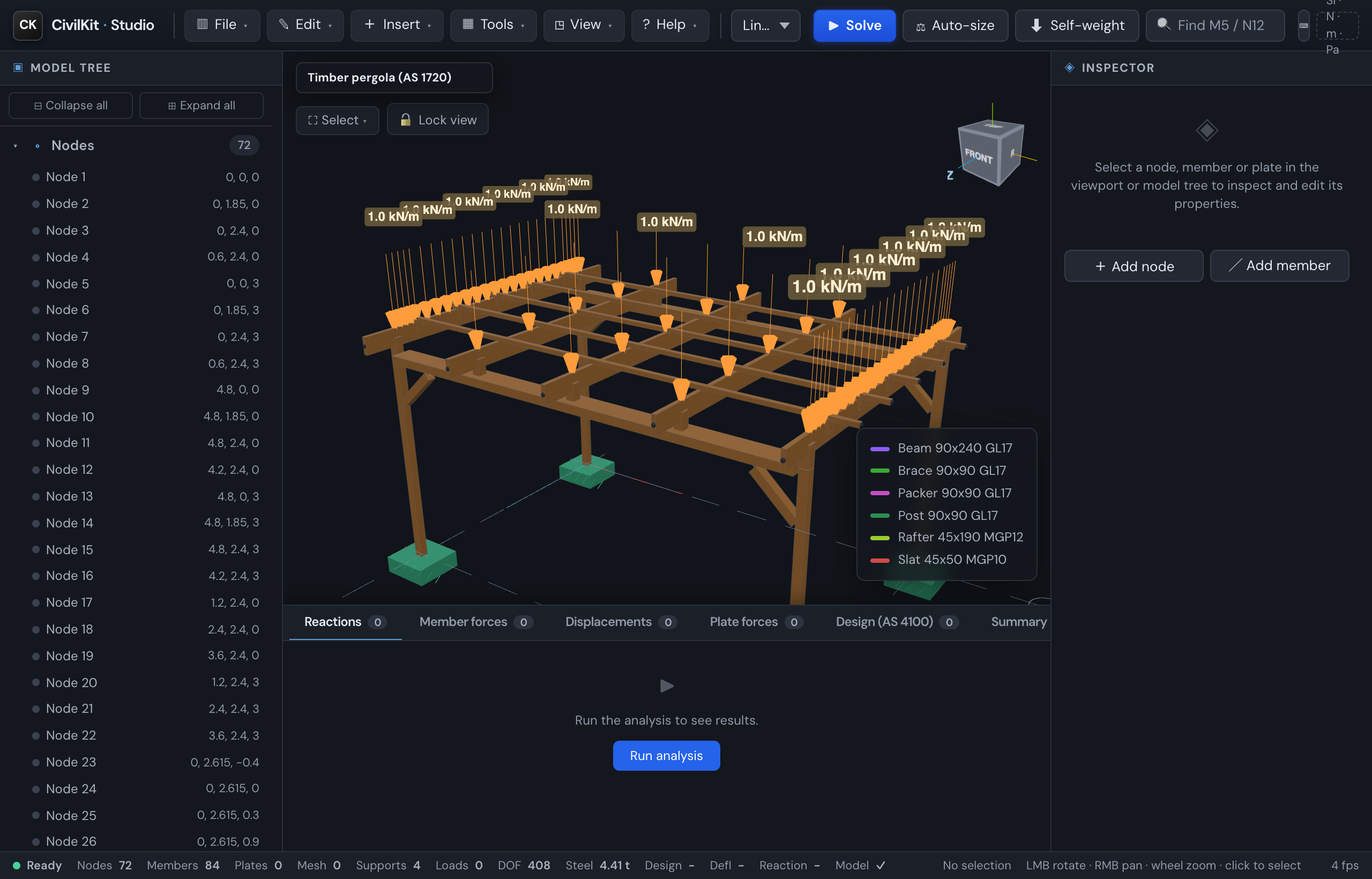Click the Auto-size scale icon
This screenshot has width=1372, height=879.
pos(920,26)
